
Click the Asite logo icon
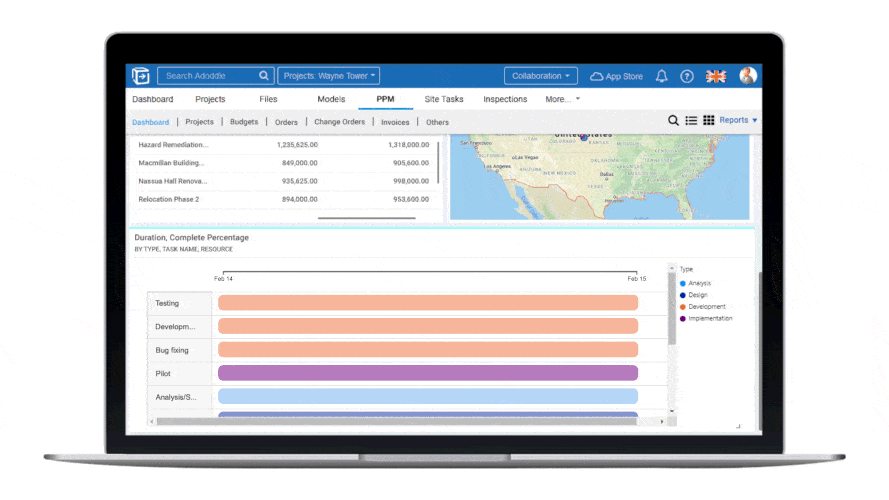[x=141, y=76]
